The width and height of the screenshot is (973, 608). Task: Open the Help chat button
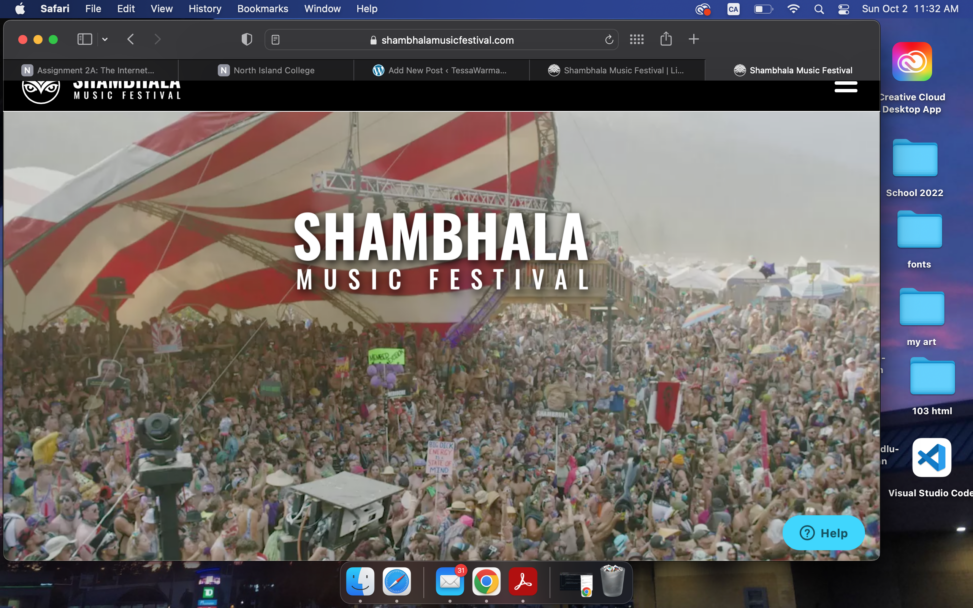click(823, 533)
